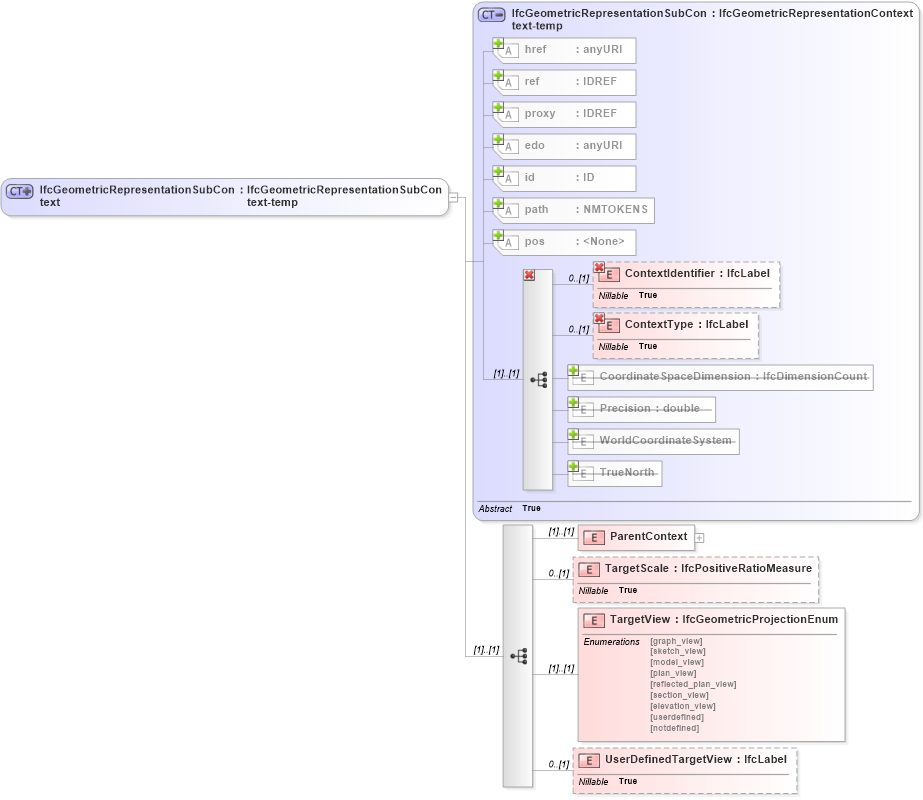Click the green plus icon on the href attribute

[x=496, y=45]
